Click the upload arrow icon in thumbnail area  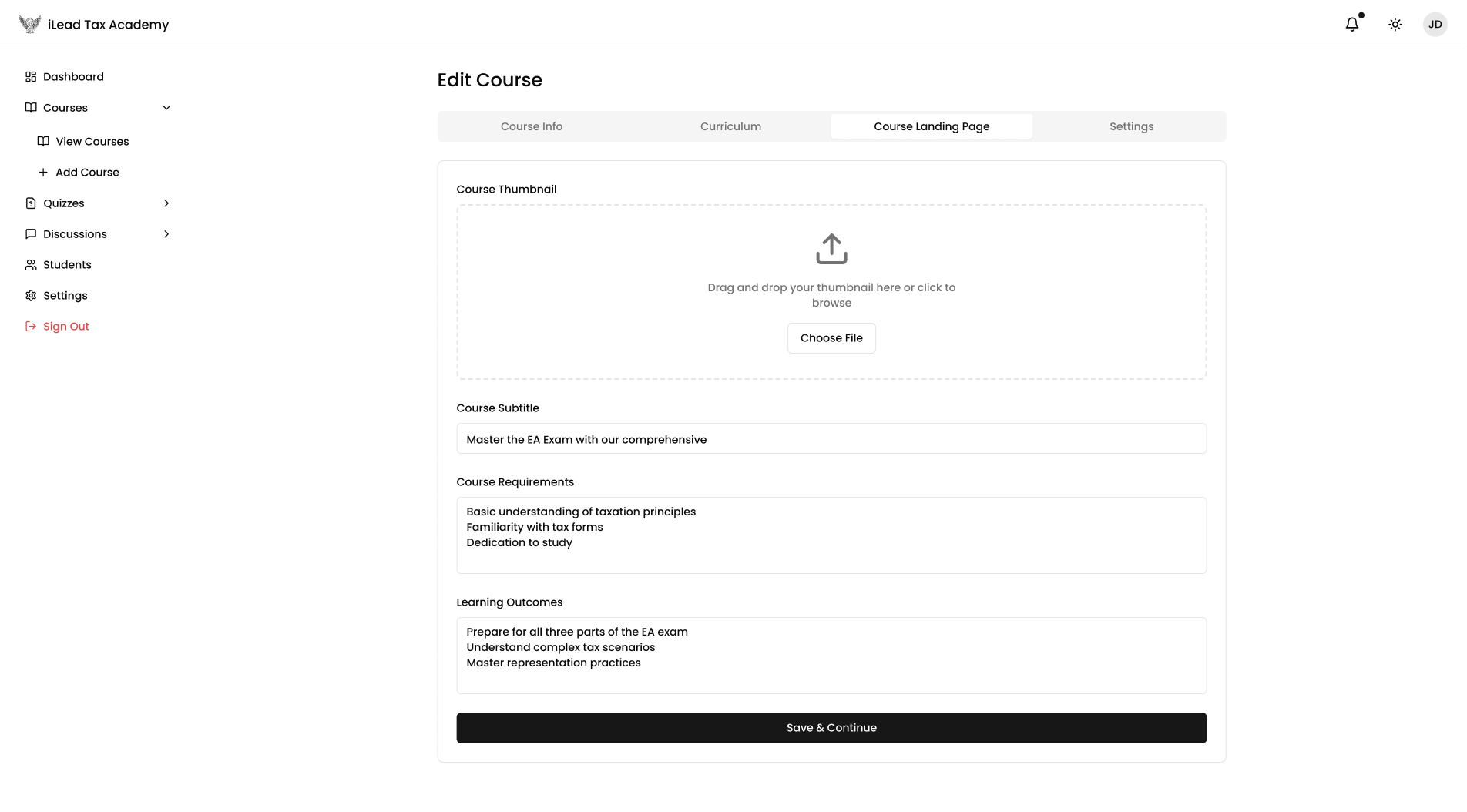[x=831, y=249]
